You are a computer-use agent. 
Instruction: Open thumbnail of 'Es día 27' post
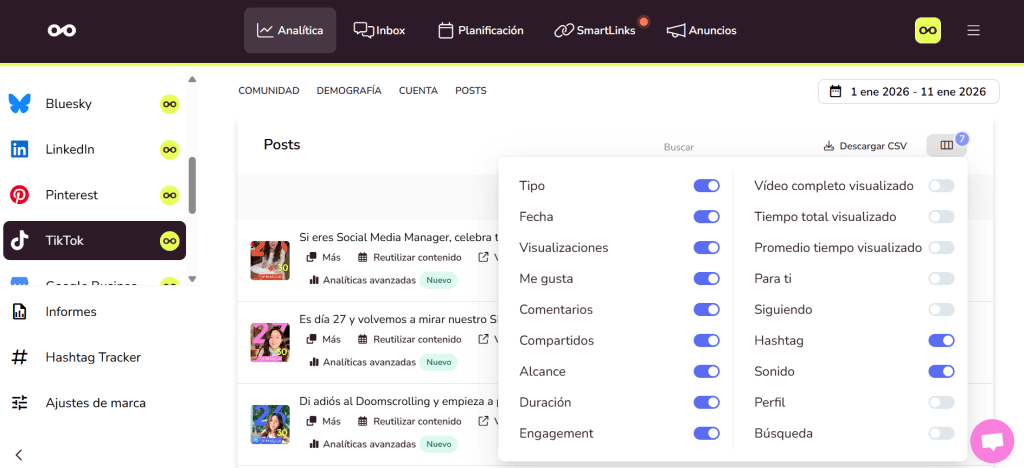coord(270,343)
